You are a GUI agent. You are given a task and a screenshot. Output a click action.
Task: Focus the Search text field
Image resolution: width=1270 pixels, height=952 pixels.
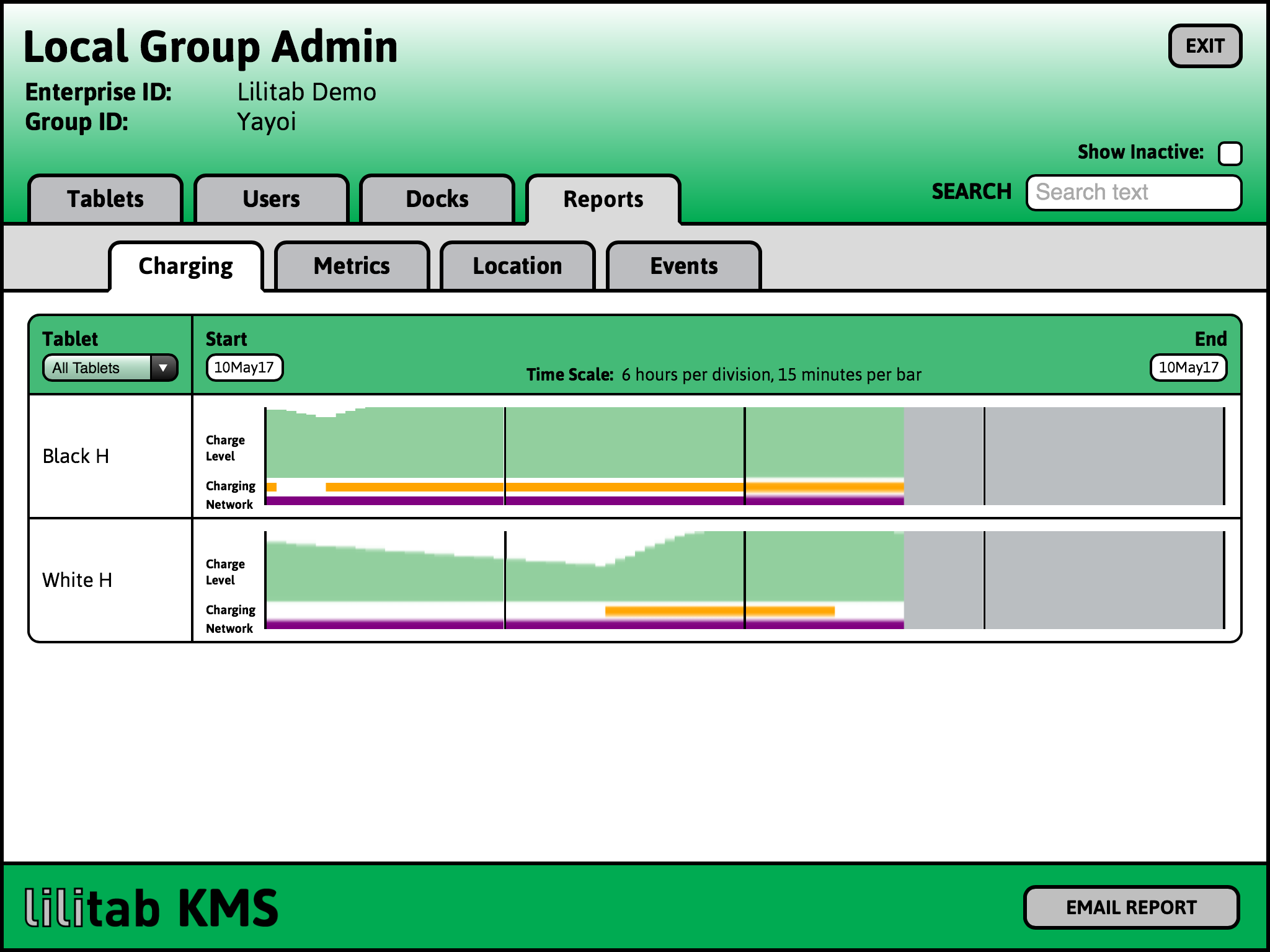click(x=1134, y=193)
